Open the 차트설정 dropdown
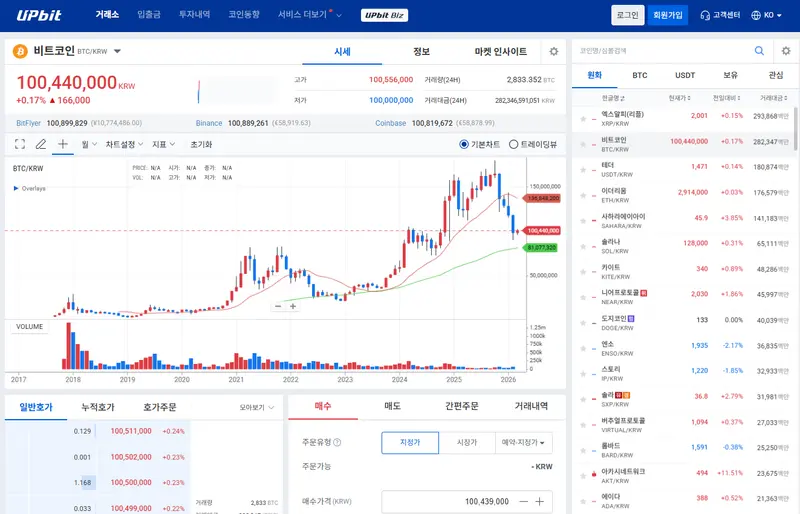The image size is (800, 514). coord(124,144)
